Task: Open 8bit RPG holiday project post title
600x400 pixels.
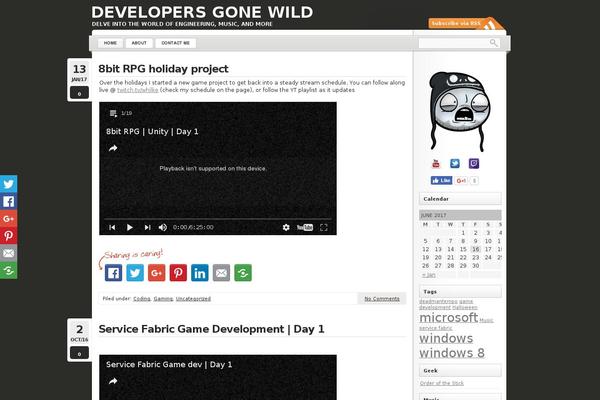Action: pos(163,69)
